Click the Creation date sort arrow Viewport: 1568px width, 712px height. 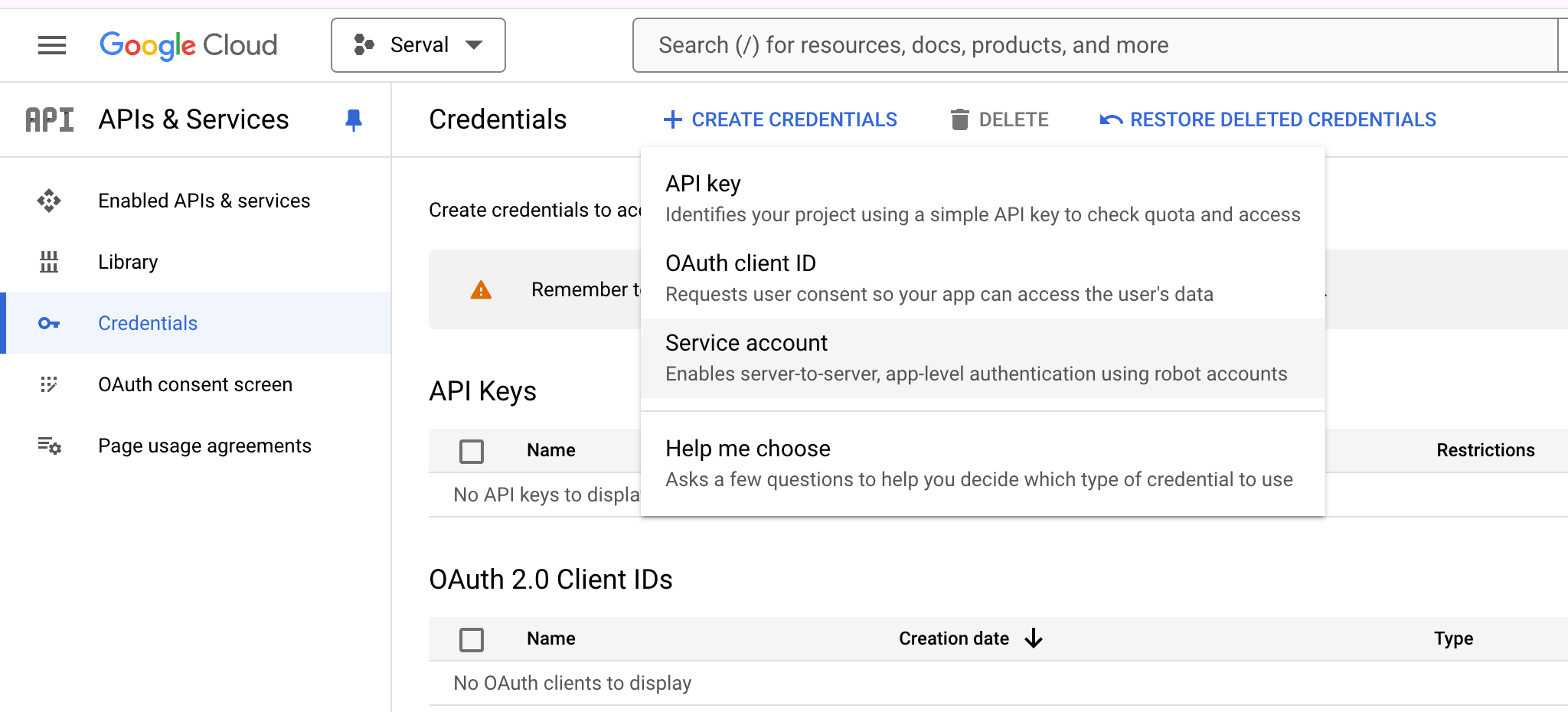coord(1034,639)
